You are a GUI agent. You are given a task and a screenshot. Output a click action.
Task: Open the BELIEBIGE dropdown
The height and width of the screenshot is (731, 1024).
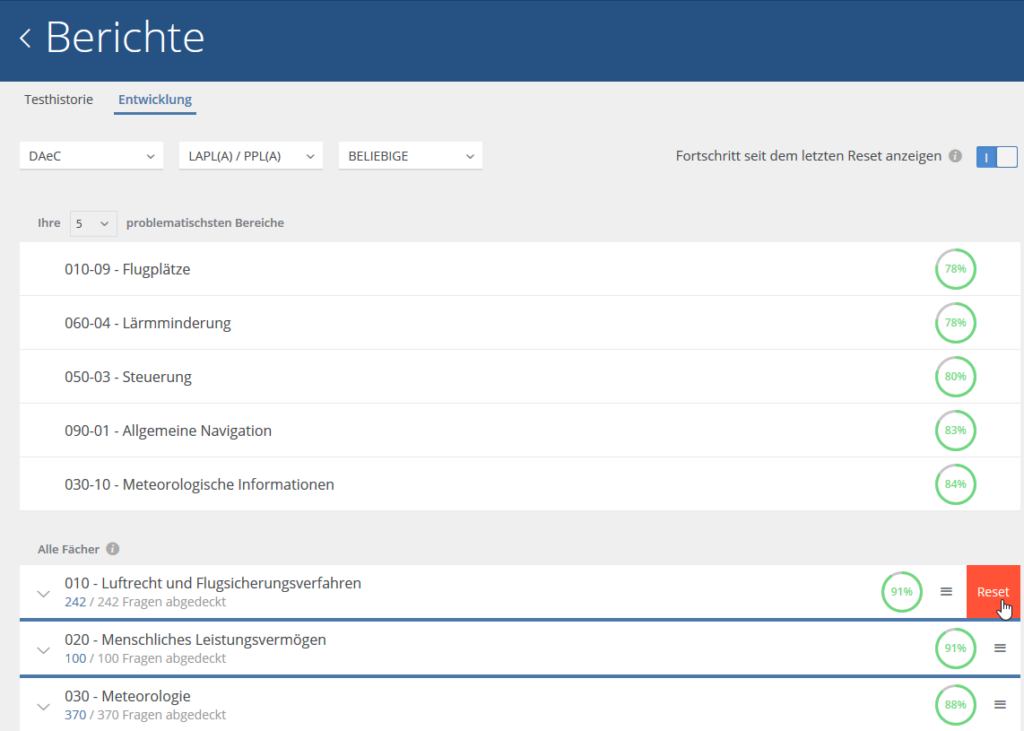click(410, 156)
